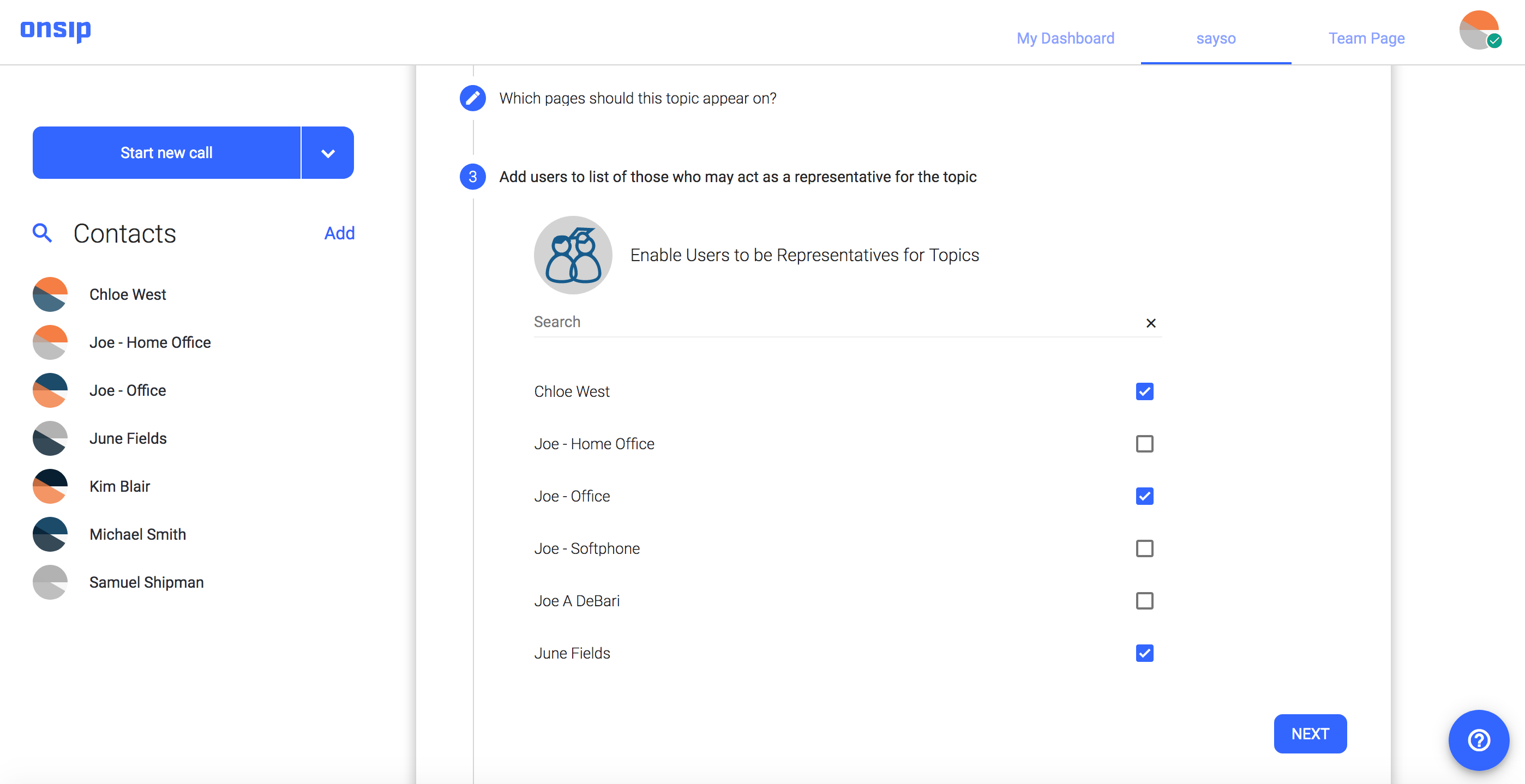Expand the Start new call dropdown arrow

(x=328, y=153)
